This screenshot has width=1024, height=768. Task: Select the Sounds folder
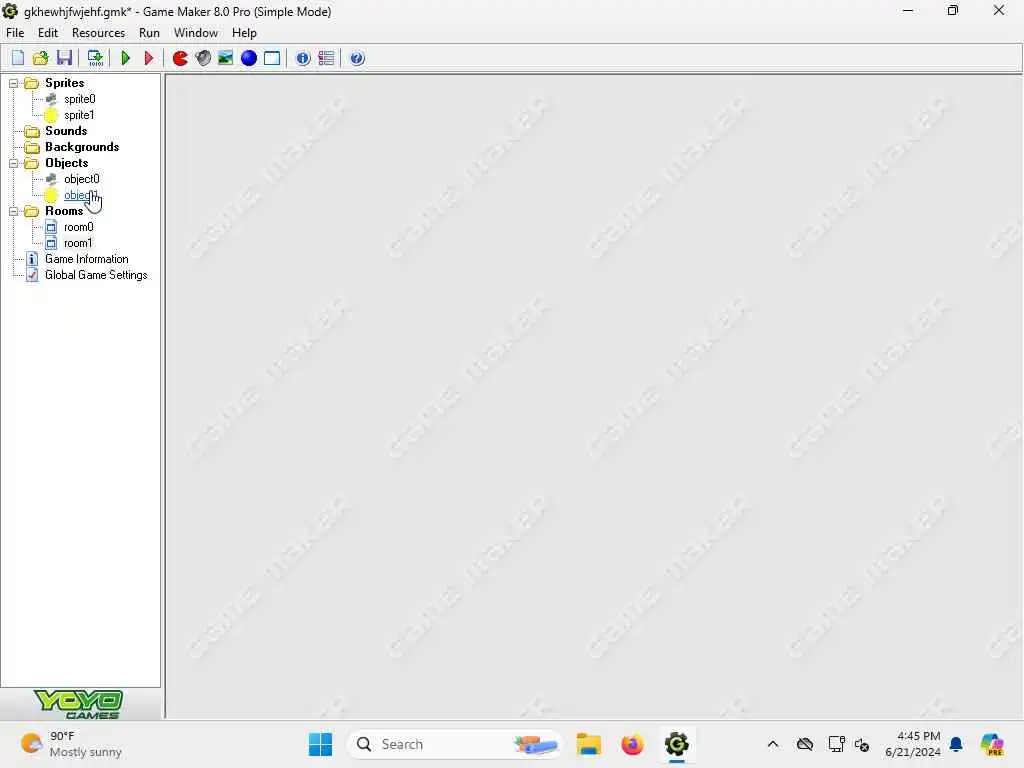click(x=65, y=131)
